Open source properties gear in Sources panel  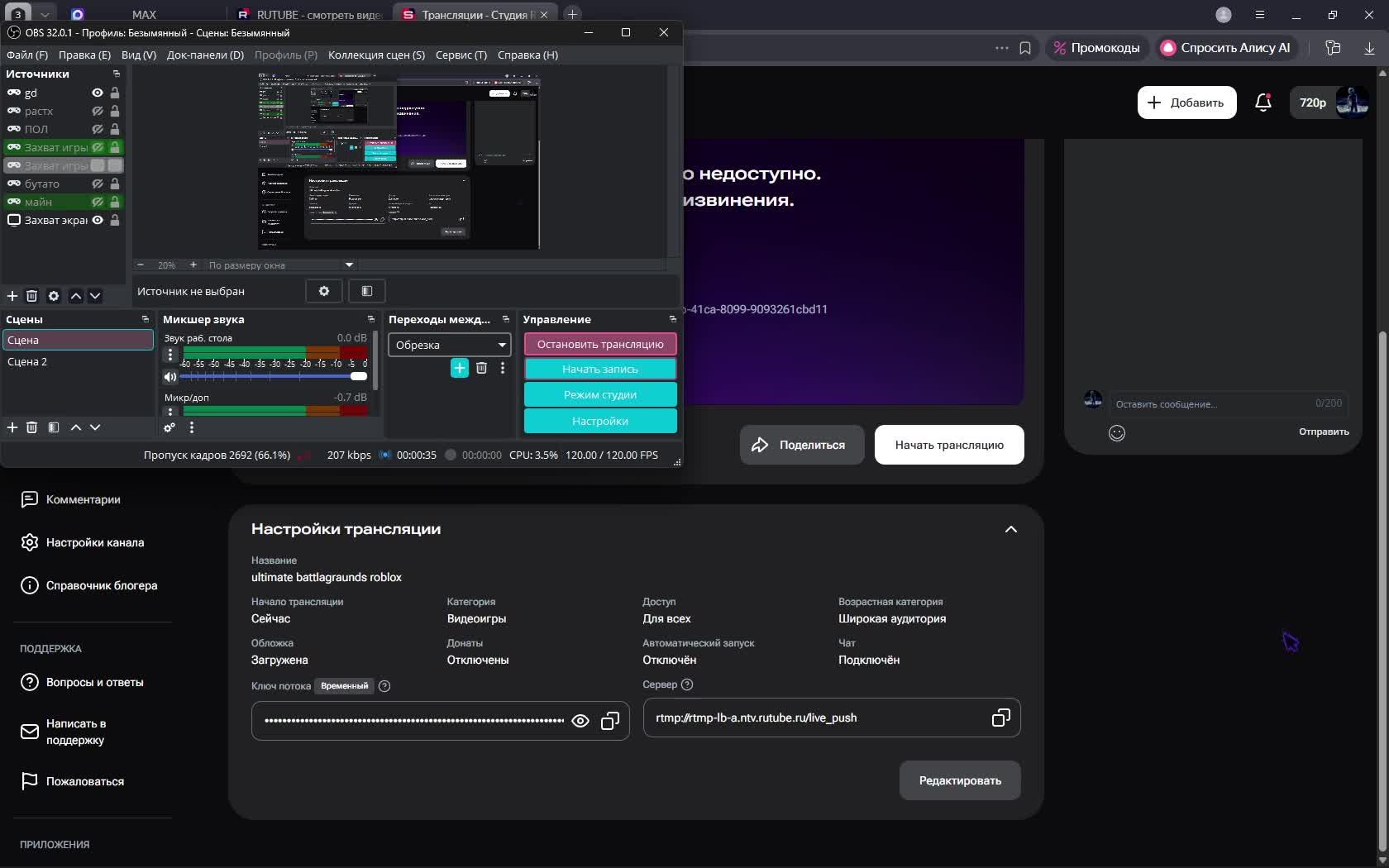point(54,296)
